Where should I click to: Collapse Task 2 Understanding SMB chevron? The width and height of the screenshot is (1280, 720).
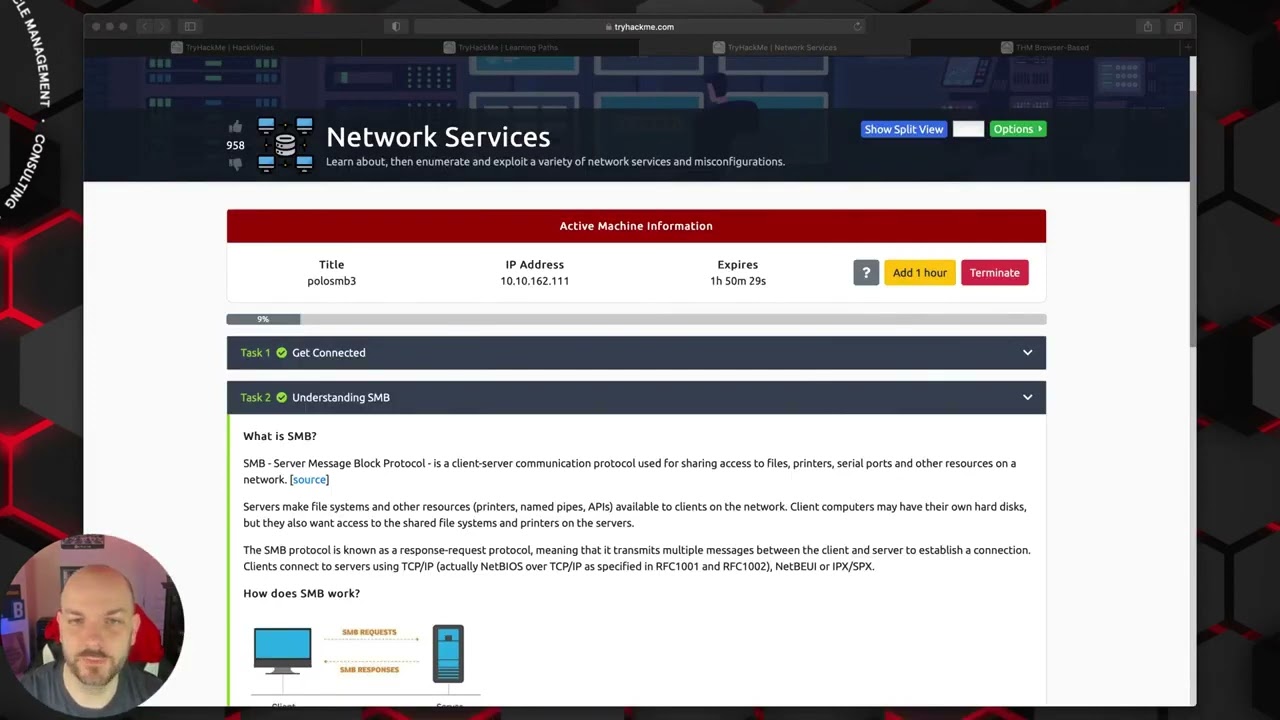coord(1027,397)
